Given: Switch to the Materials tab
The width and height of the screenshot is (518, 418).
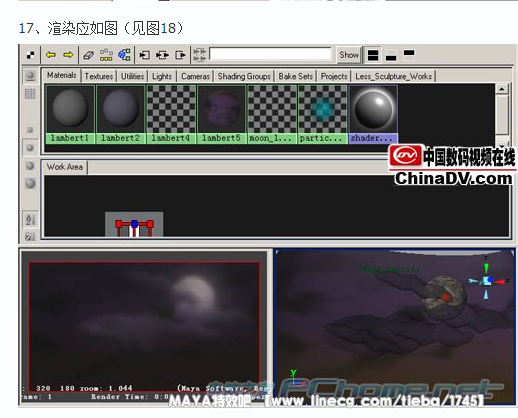Looking at the screenshot, I should [x=61, y=75].
